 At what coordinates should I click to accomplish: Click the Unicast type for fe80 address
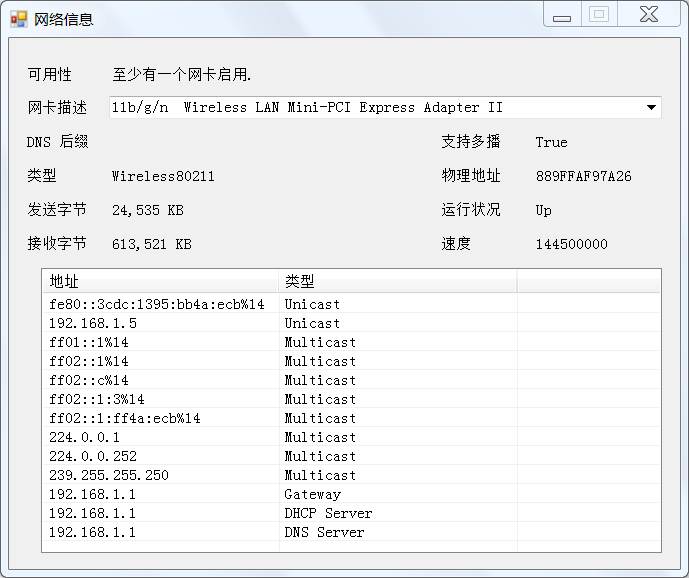coord(312,304)
